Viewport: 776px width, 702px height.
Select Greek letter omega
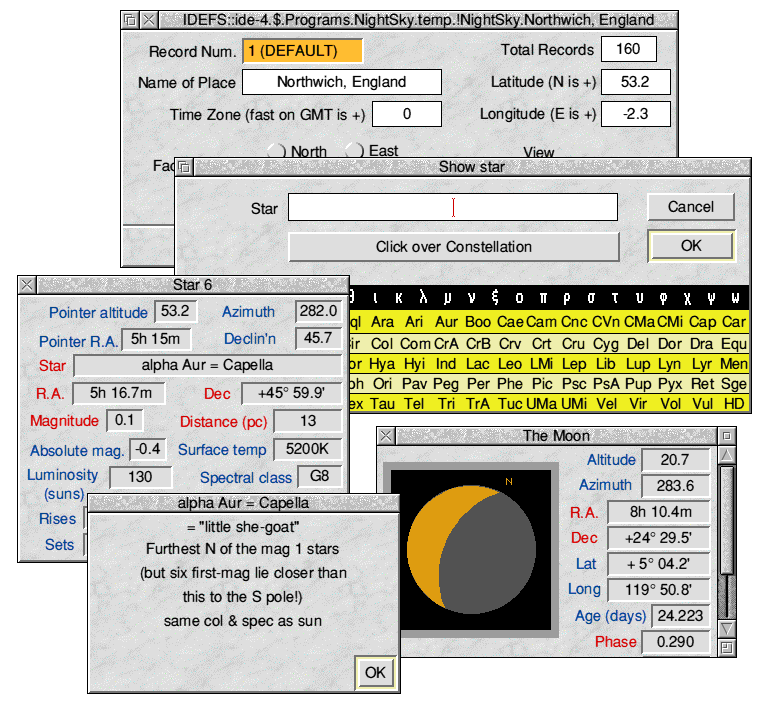[x=735, y=297]
